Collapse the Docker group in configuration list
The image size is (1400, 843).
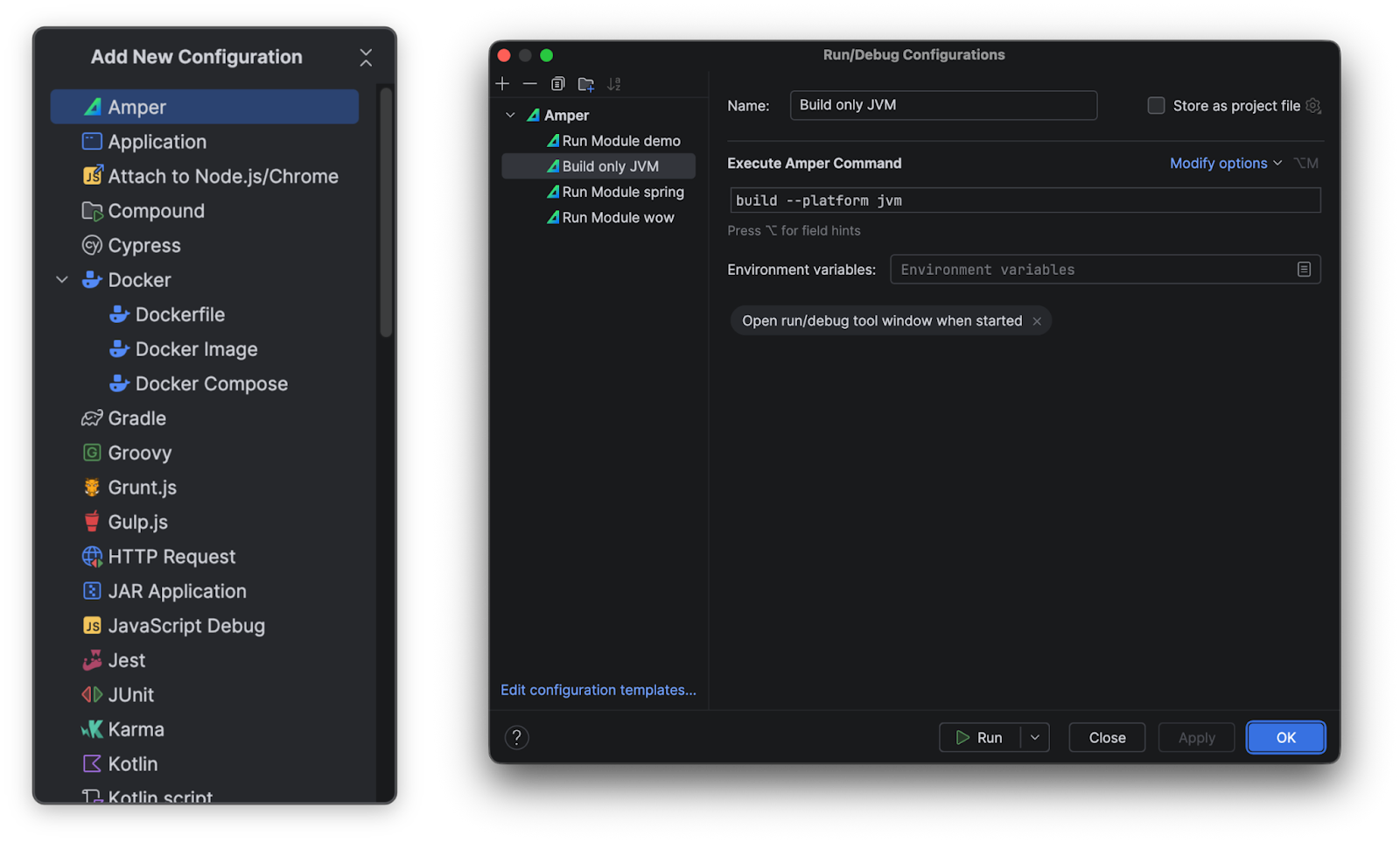click(x=62, y=280)
